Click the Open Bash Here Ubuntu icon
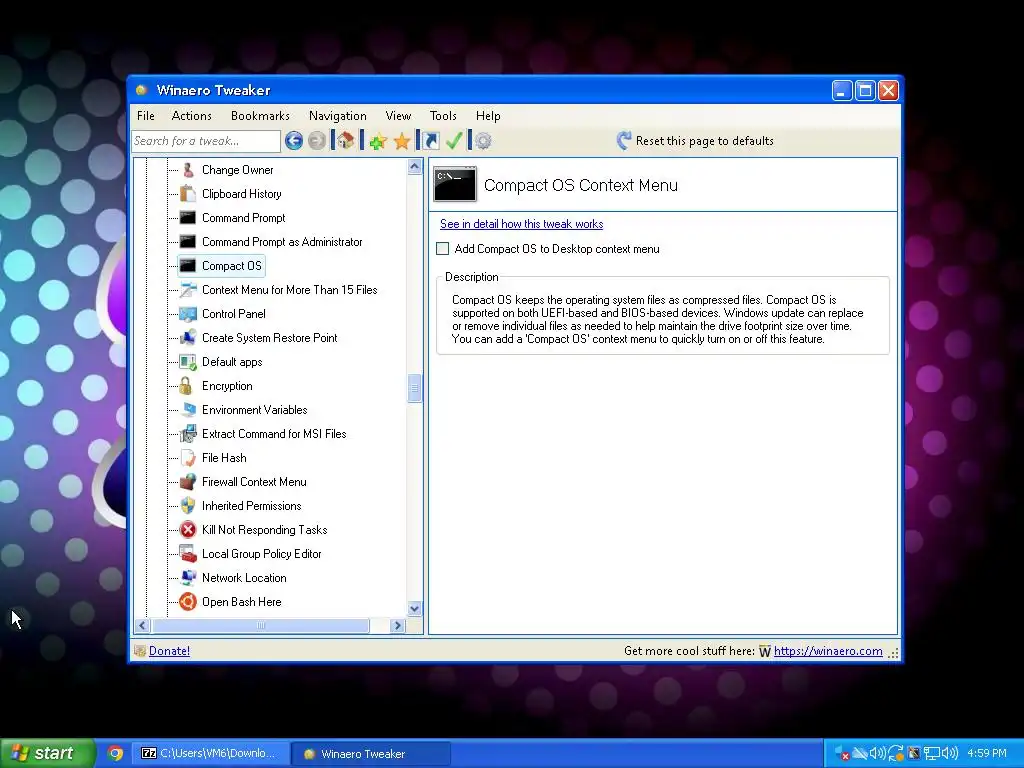Viewport: 1024px width, 768px height. [188, 601]
